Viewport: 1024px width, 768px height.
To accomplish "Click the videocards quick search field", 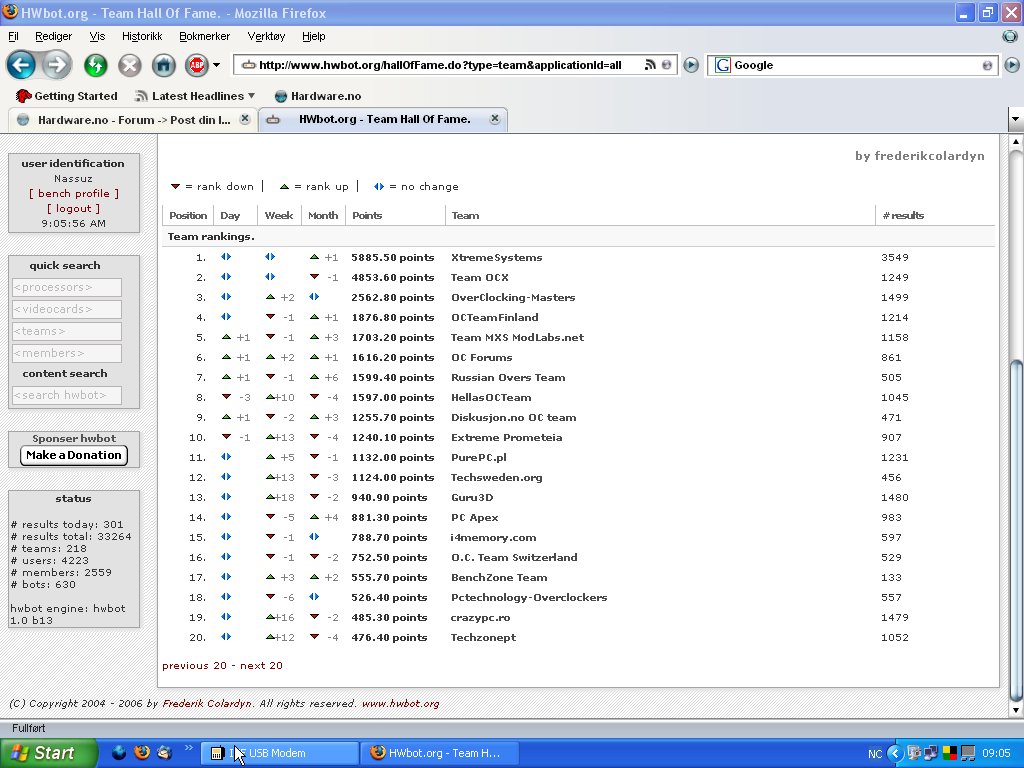I will click(x=67, y=310).
